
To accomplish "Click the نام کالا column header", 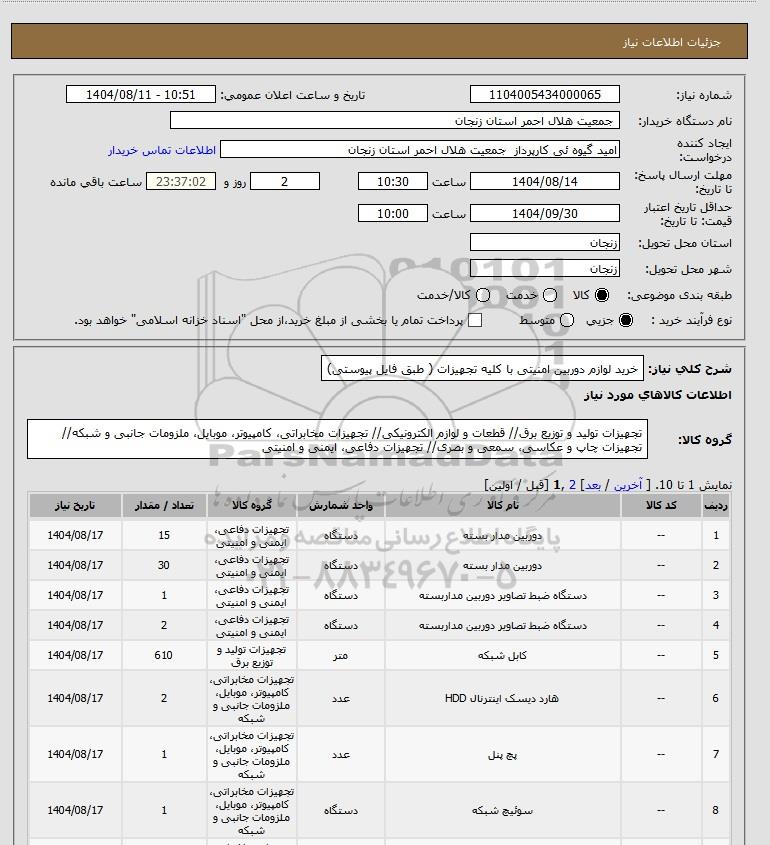I will [x=503, y=505].
